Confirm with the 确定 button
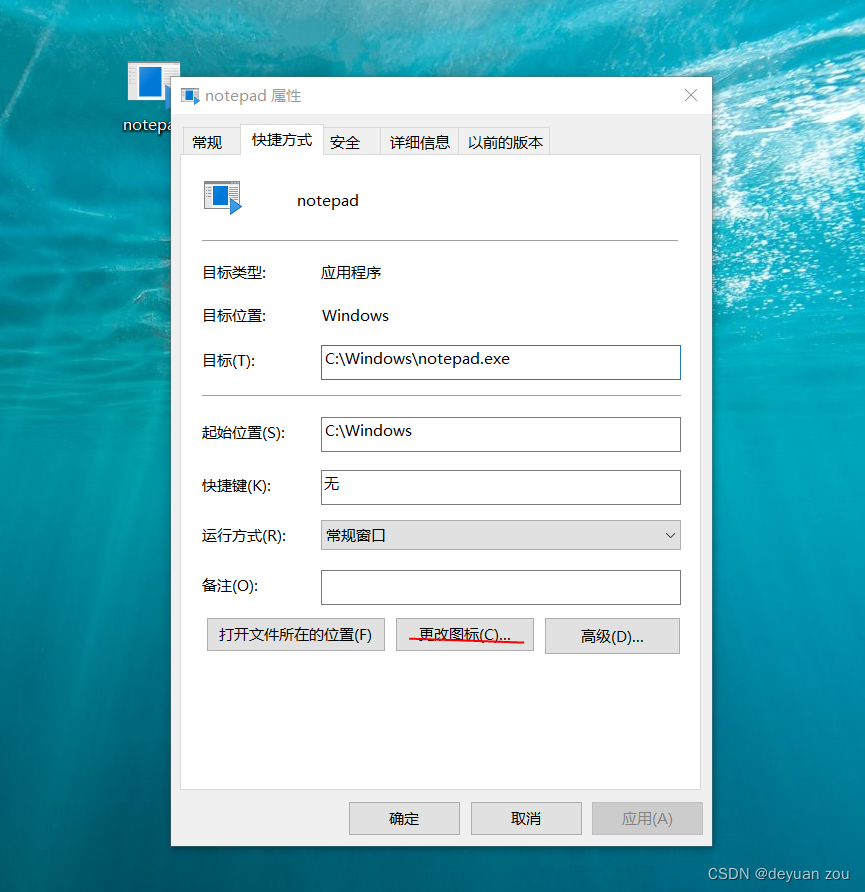The height and width of the screenshot is (892, 865). (404, 819)
